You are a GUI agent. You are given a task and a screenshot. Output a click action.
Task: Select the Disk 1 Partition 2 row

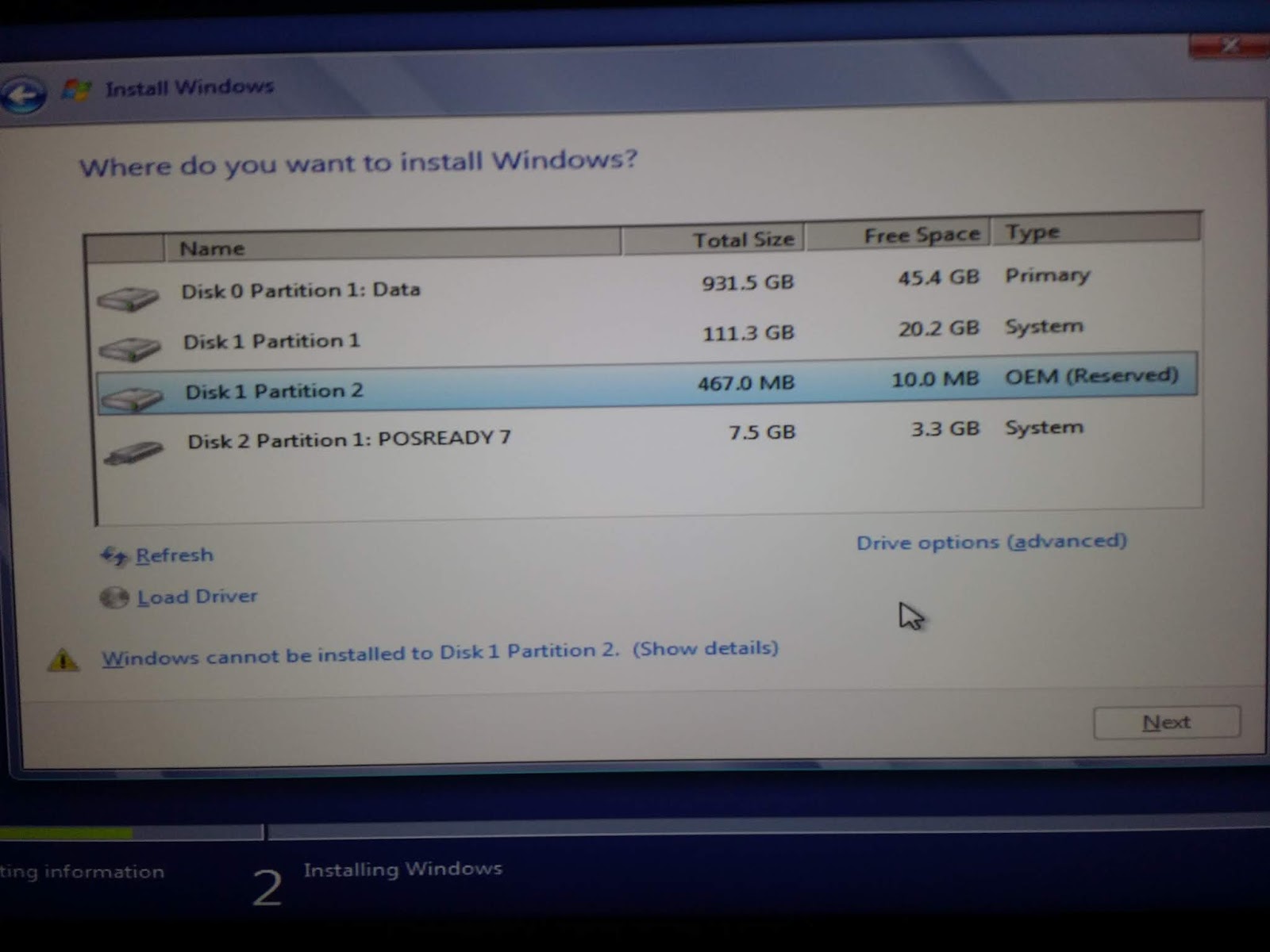click(x=647, y=385)
